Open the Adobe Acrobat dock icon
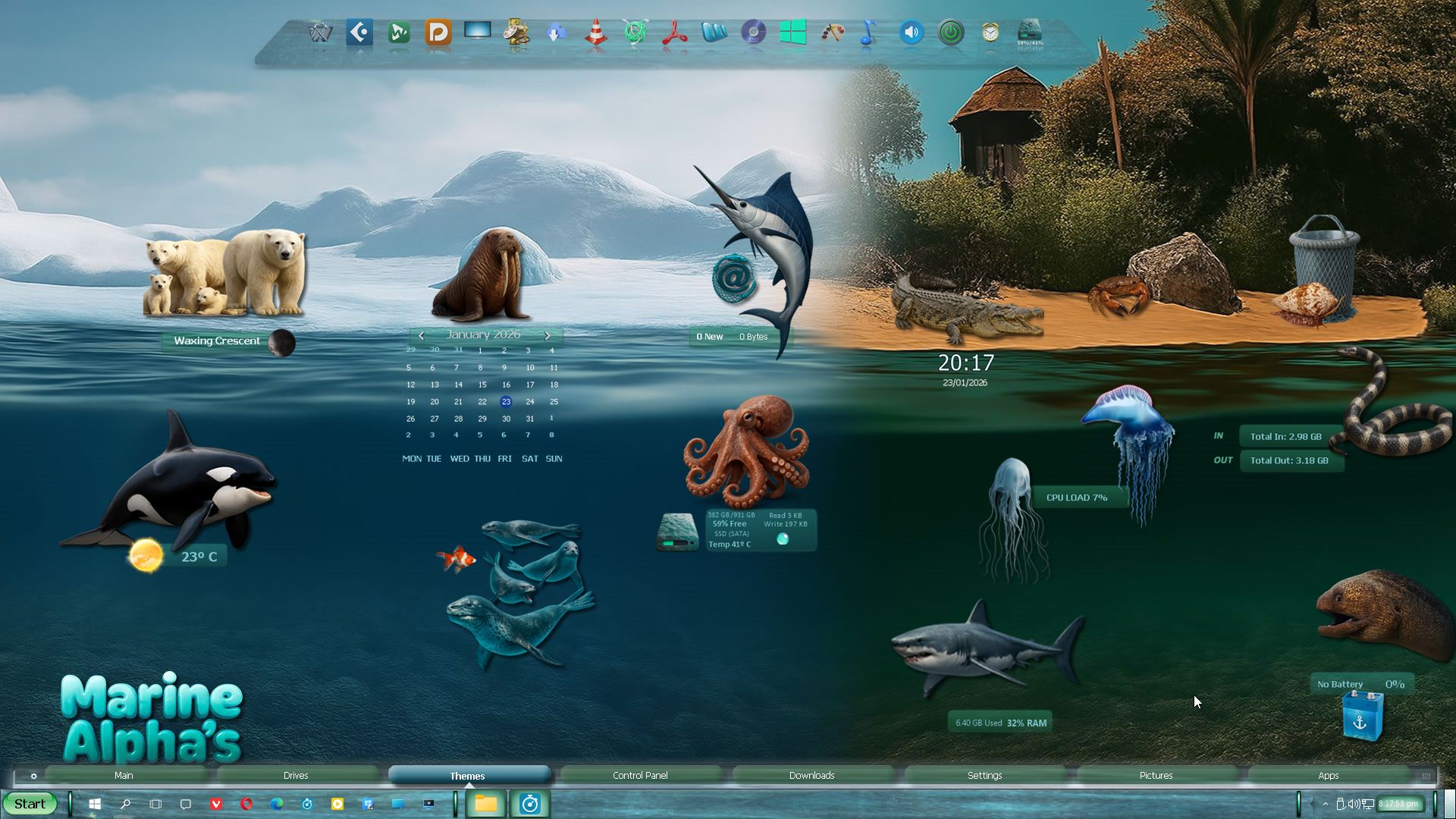 pos(674,33)
